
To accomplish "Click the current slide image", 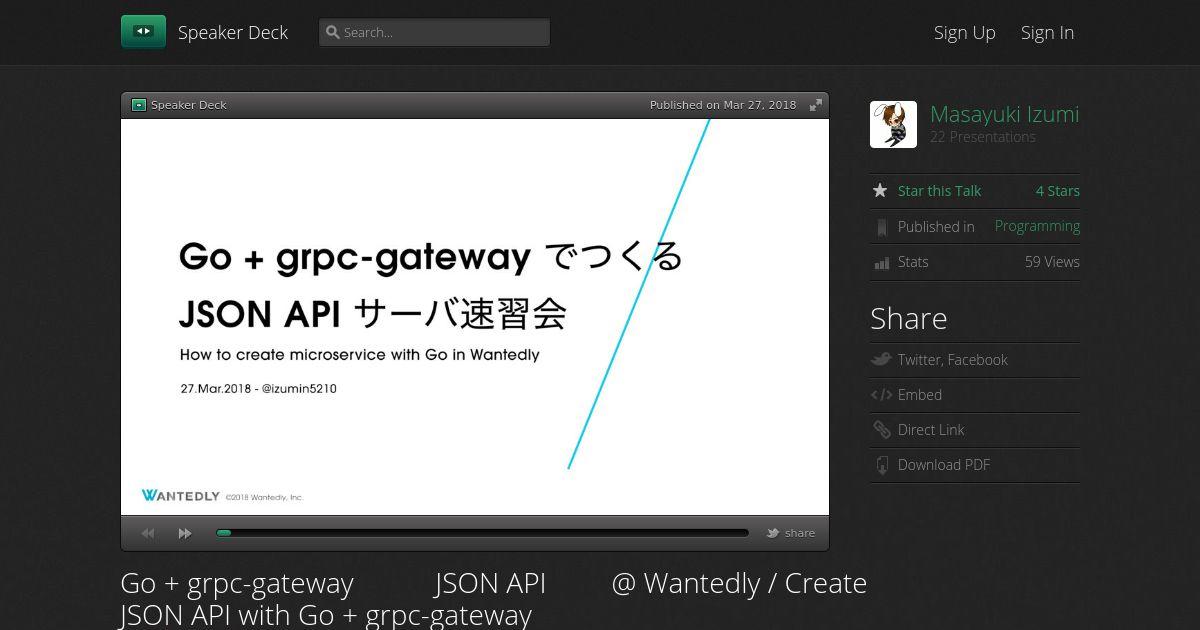I will [475, 317].
